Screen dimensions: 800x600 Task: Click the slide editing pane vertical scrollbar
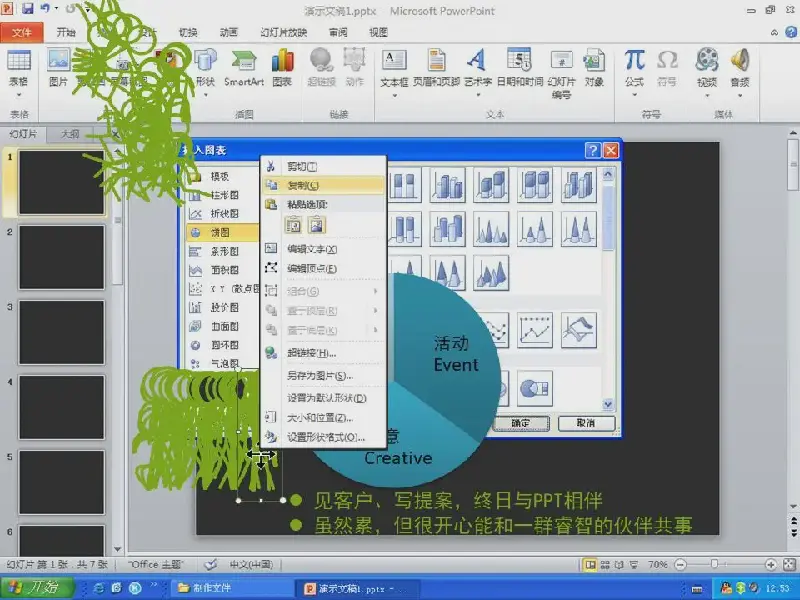coord(793,321)
